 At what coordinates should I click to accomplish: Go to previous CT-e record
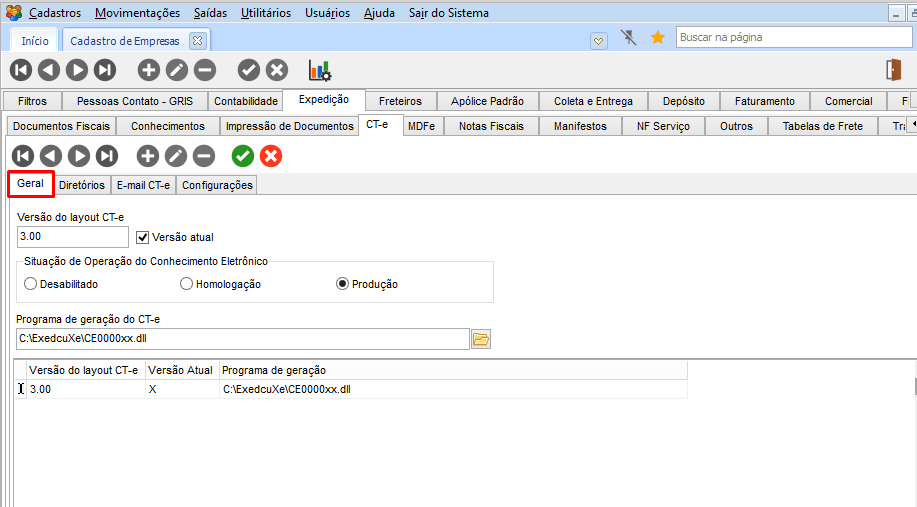[51, 156]
